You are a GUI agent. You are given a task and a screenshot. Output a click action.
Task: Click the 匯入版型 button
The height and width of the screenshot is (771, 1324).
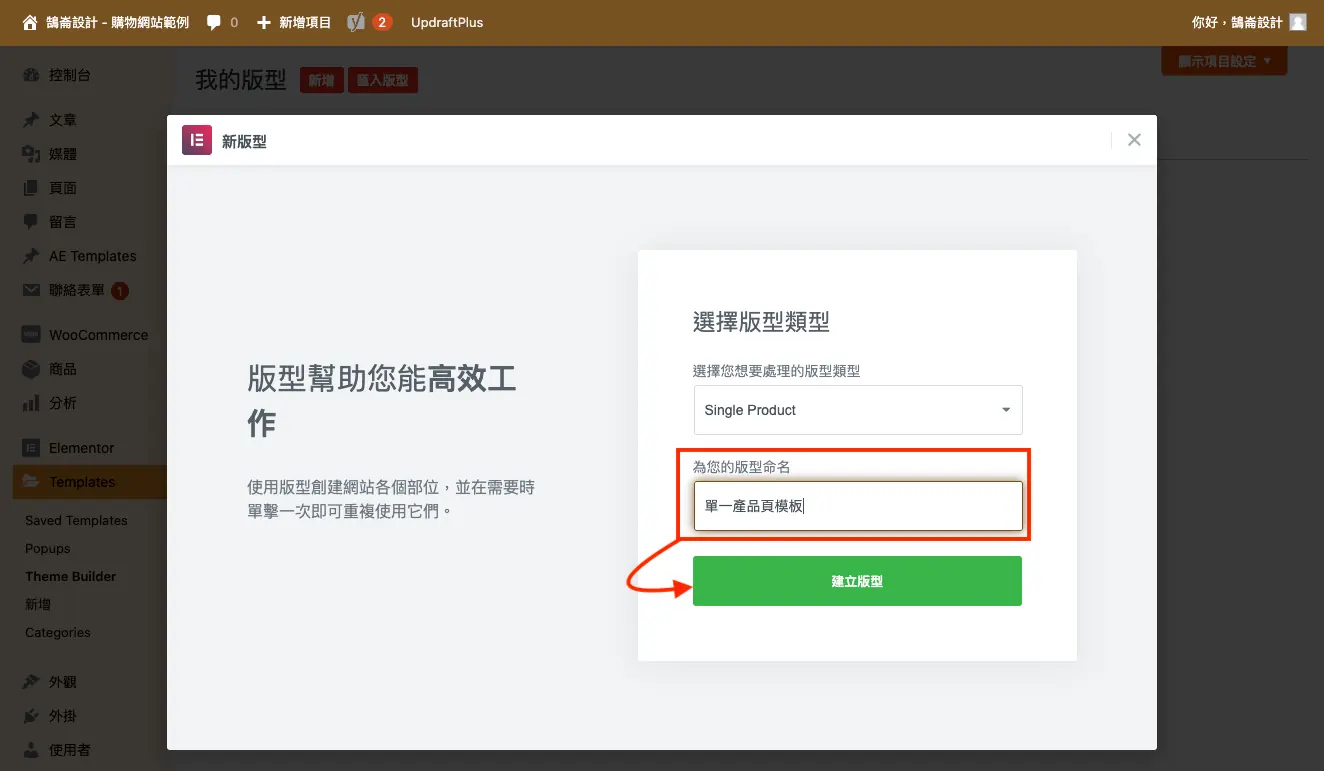point(383,81)
